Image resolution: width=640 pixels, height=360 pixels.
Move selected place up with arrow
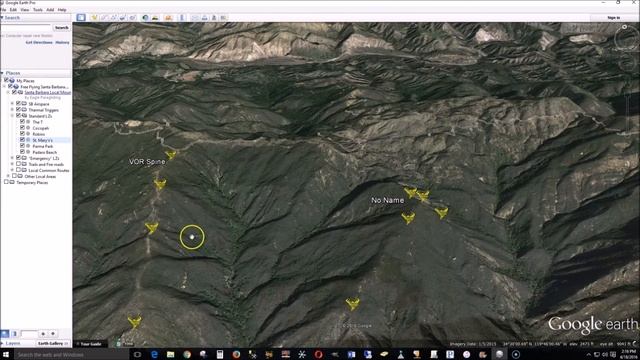[x=43, y=333]
